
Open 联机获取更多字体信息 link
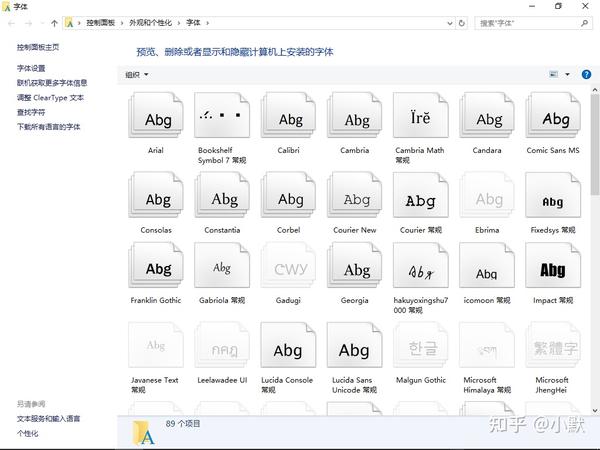(x=52, y=83)
